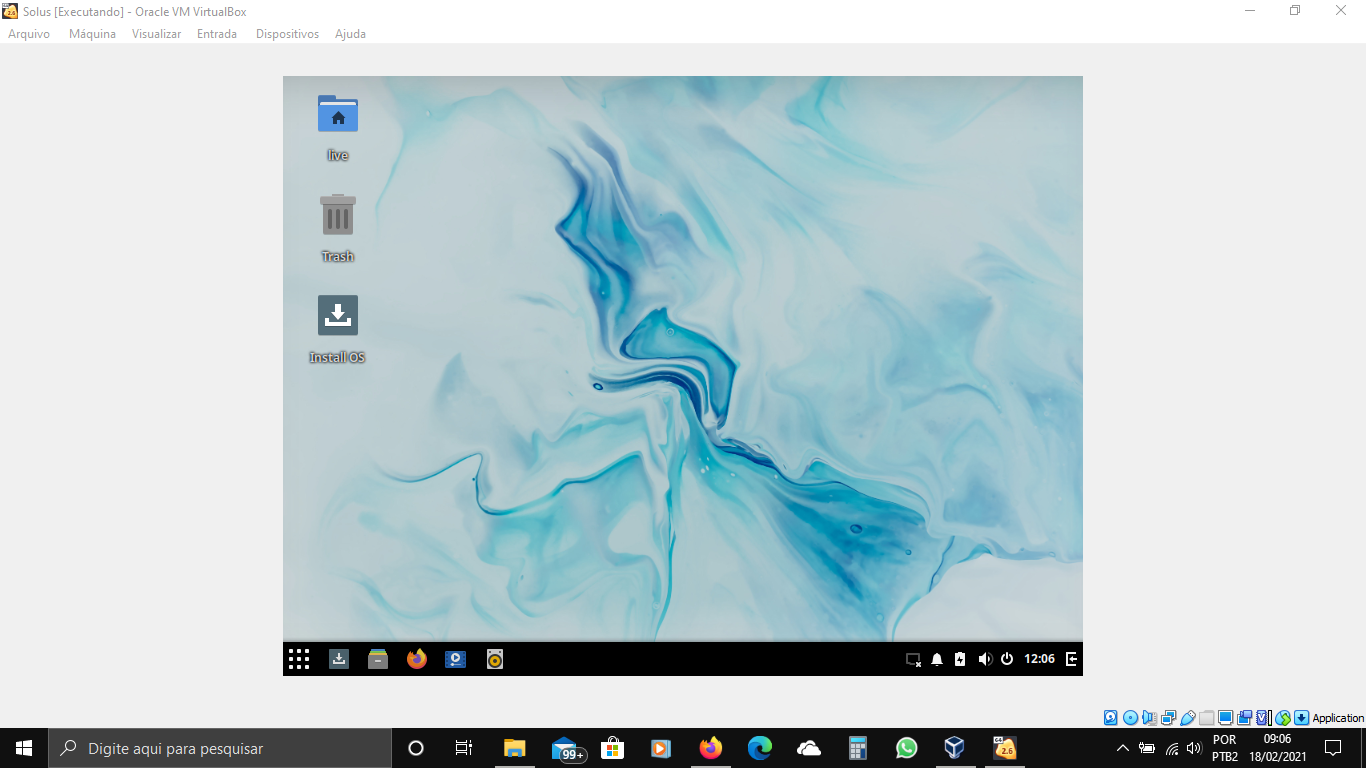Click the Windows tray Wi-Fi icon
This screenshot has height=768, width=1366.
1171,748
